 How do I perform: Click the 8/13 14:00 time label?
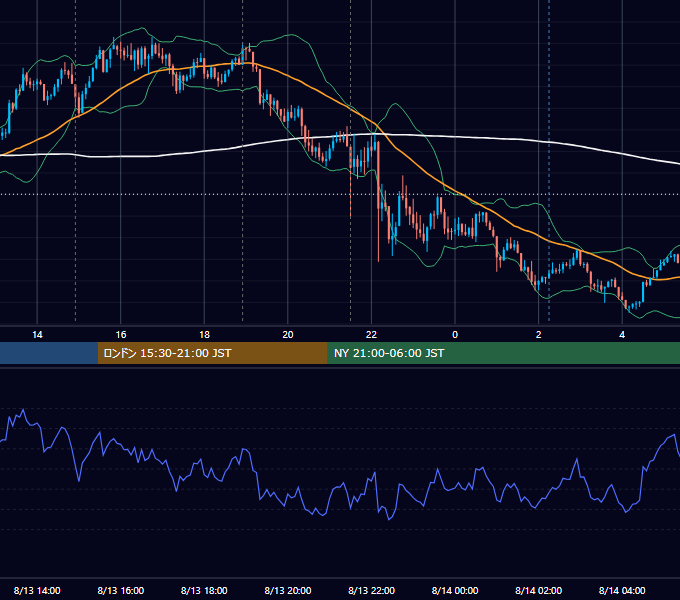(x=37, y=590)
